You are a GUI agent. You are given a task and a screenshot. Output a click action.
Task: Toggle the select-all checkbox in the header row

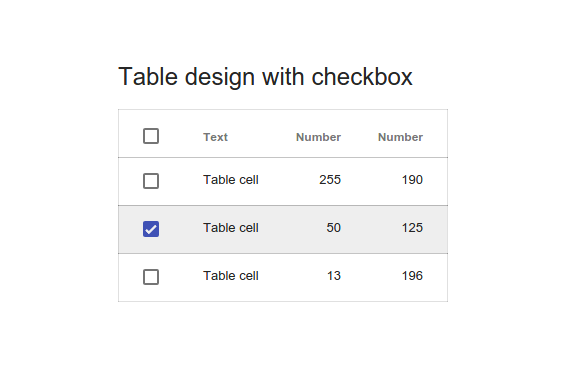click(x=151, y=136)
